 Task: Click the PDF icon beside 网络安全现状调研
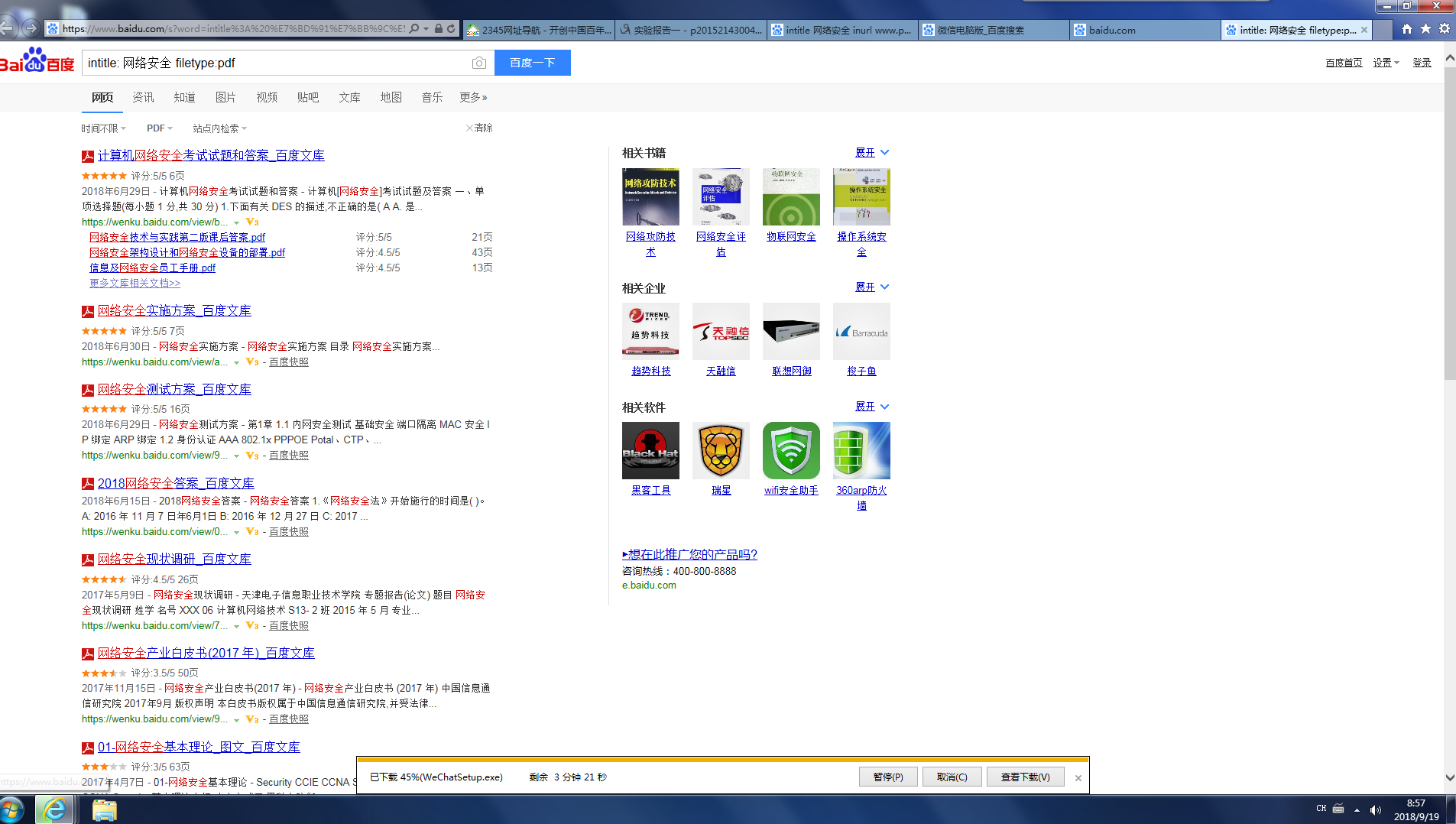[88, 560]
